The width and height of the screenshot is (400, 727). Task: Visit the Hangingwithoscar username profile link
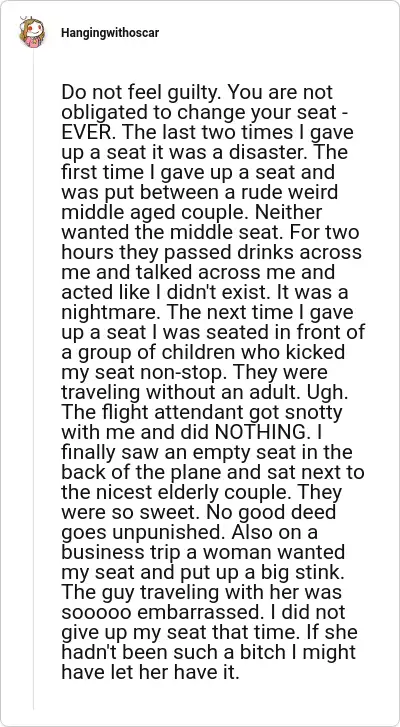tap(109, 33)
